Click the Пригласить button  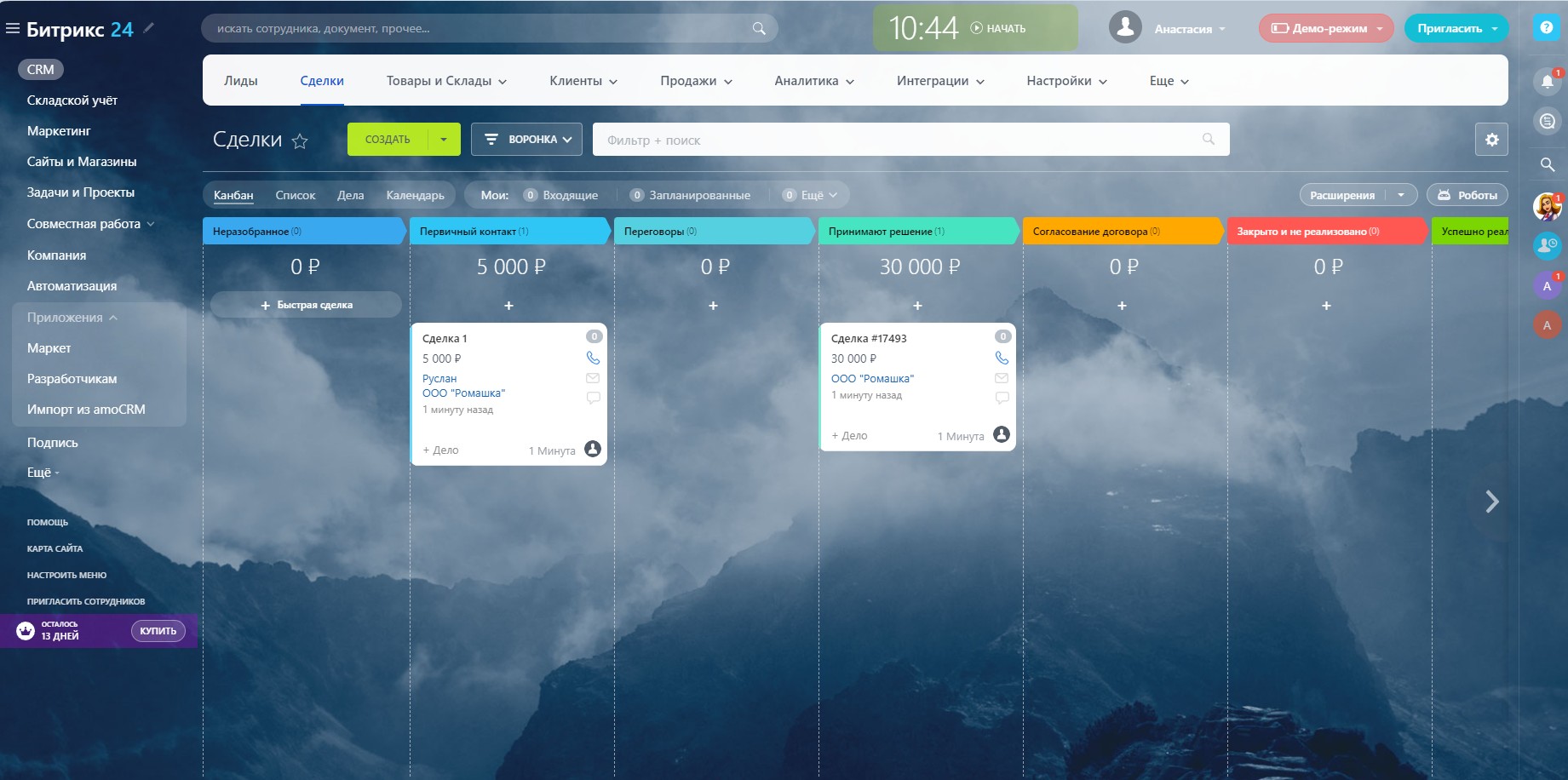pos(1450,28)
